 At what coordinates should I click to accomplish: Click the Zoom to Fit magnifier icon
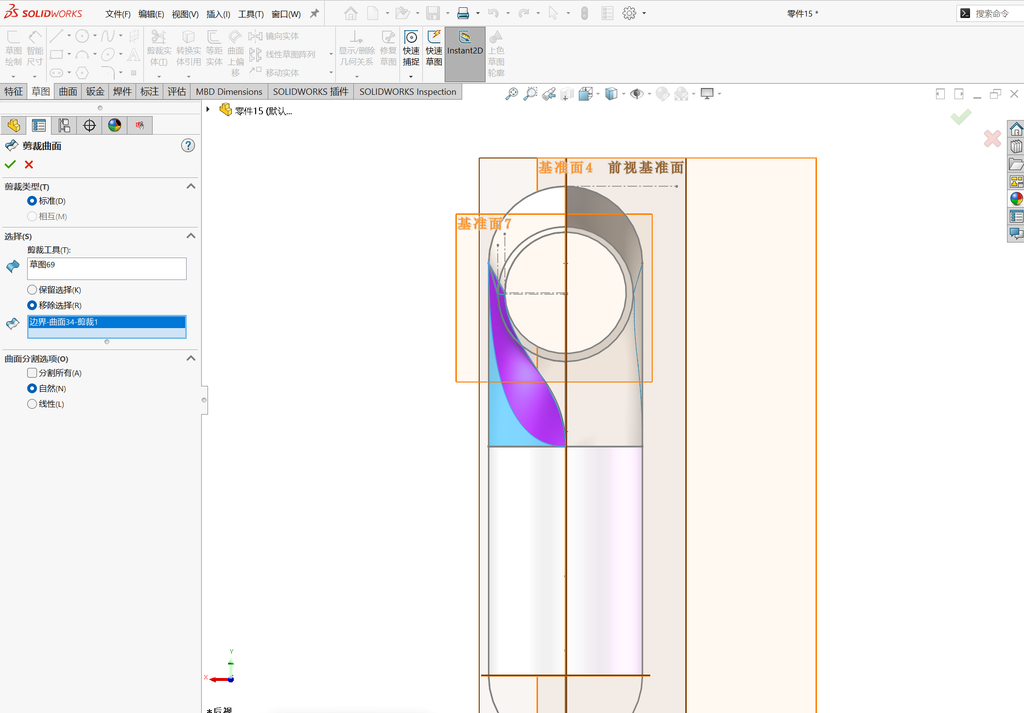(511, 94)
